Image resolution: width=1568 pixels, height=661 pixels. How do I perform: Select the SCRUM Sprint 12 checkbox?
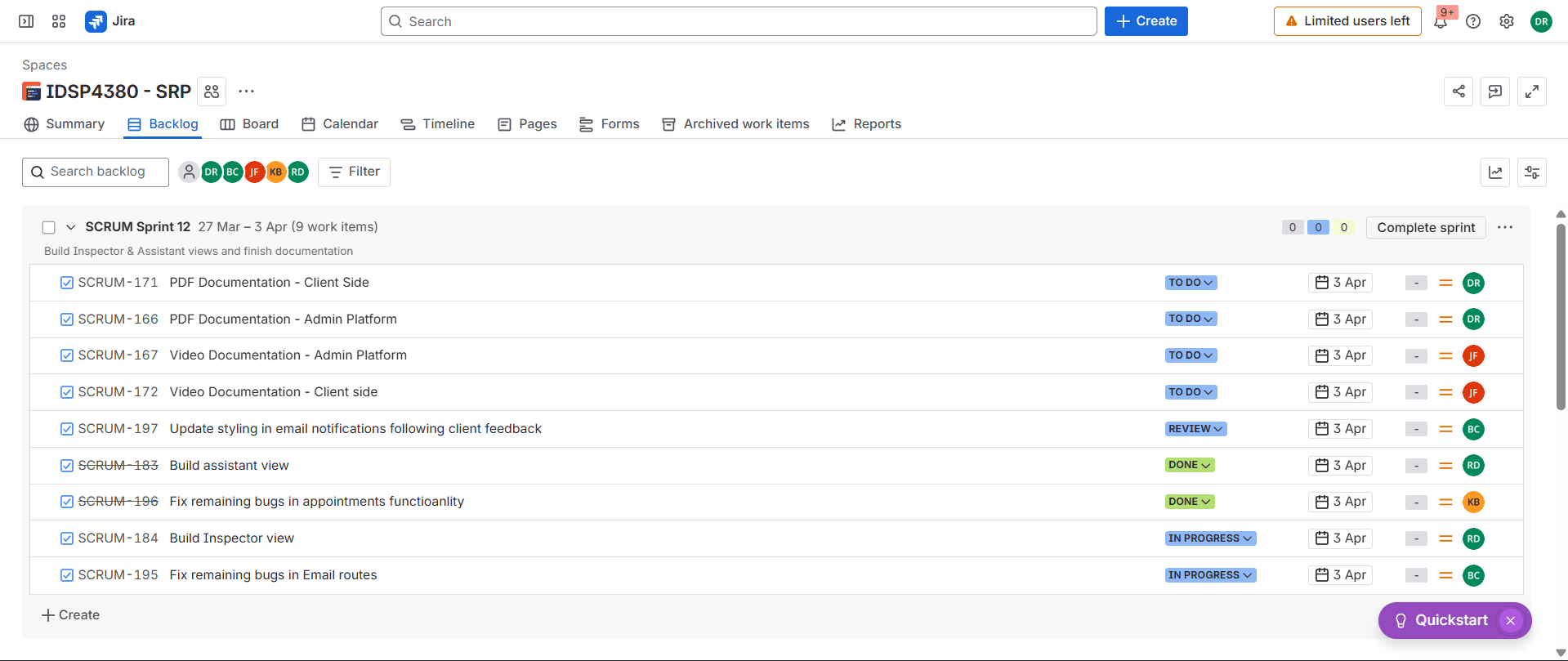[49, 227]
